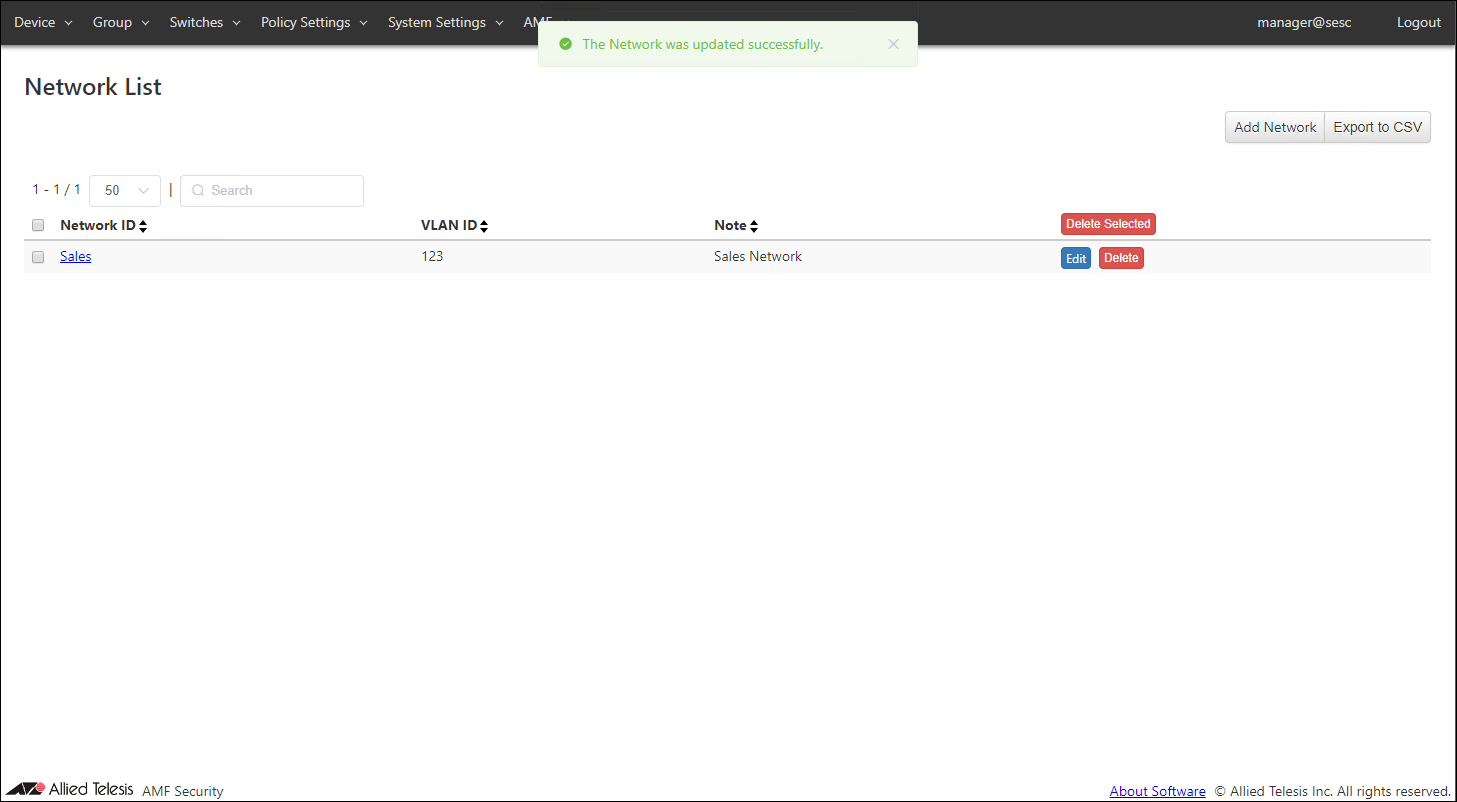The image size is (1457, 802).
Task: Open the Sales network link
Action: 75,256
